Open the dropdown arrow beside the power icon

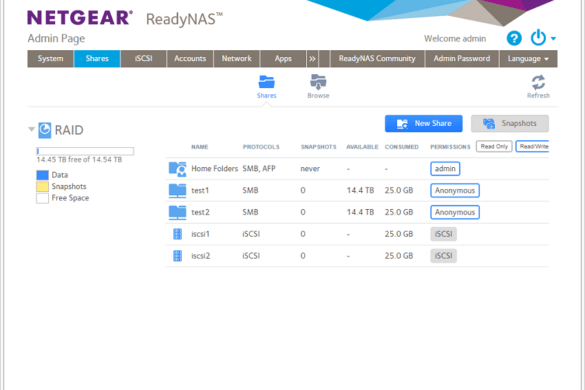553,38
